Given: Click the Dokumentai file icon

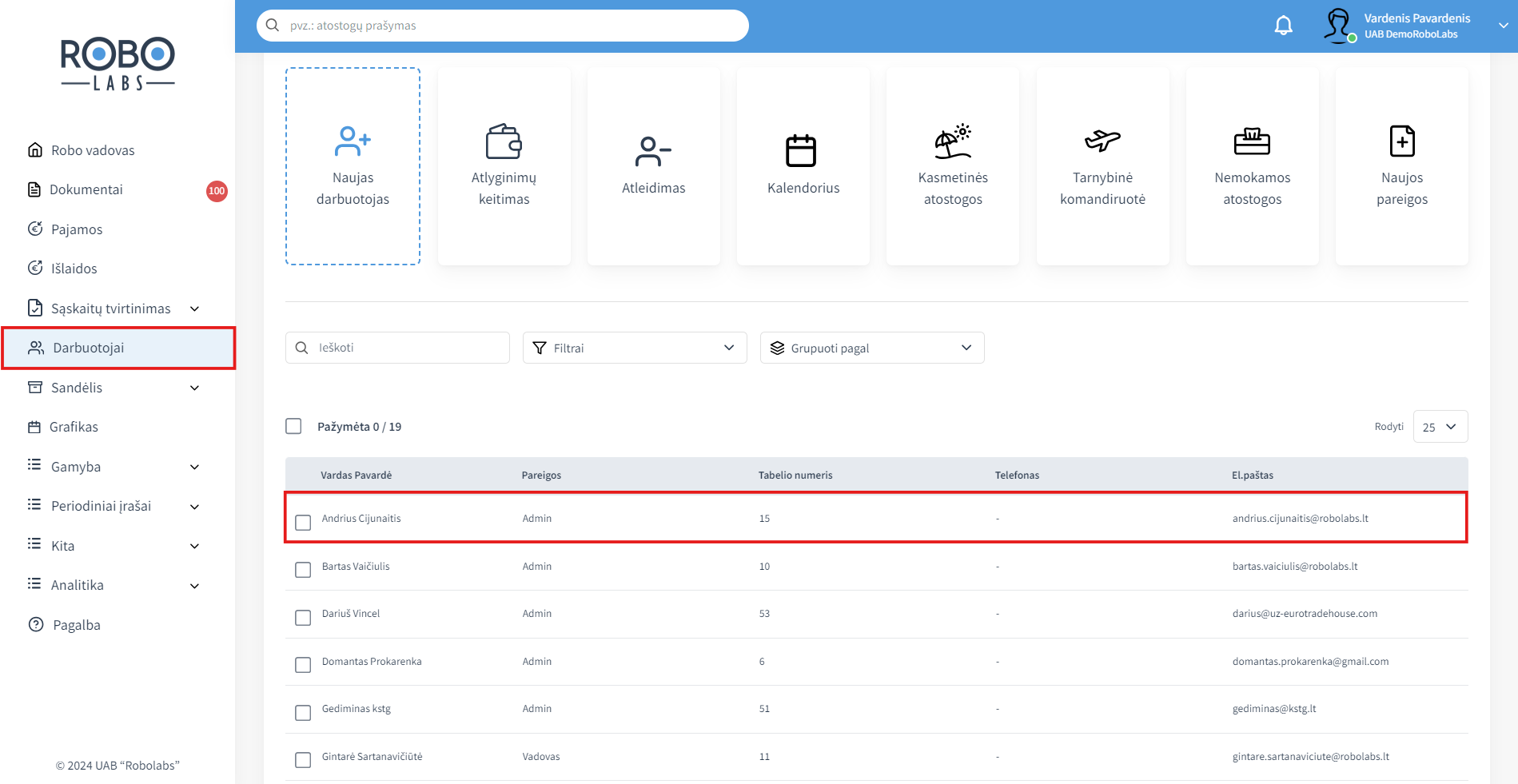Looking at the screenshot, I should coord(34,189).
